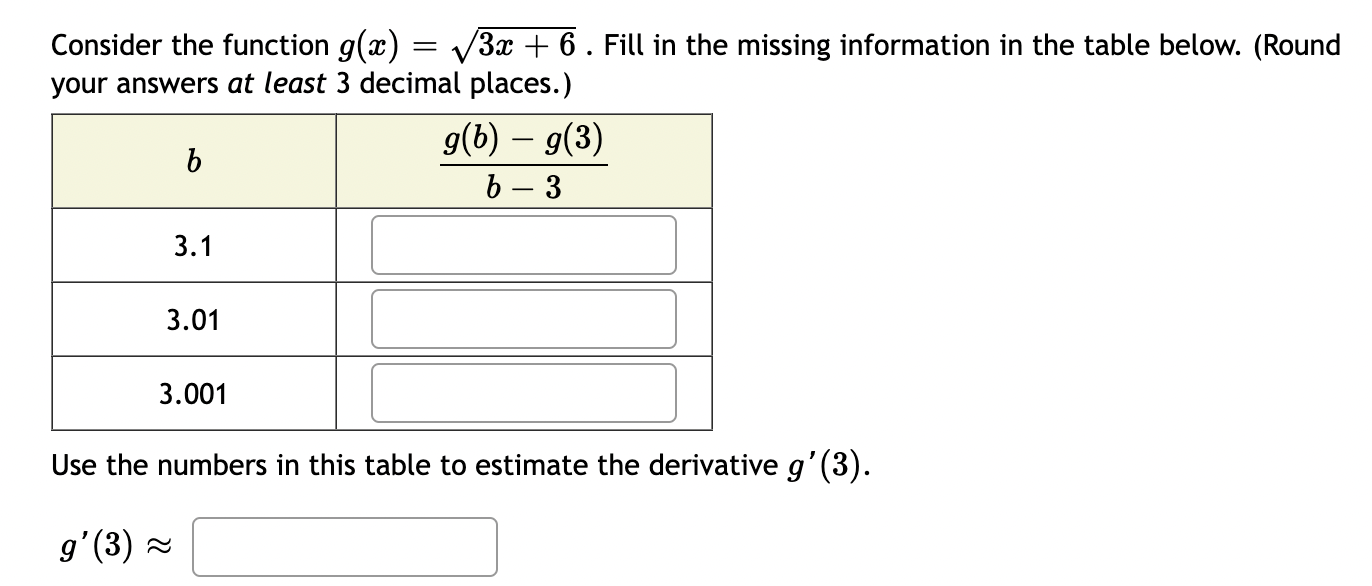
Task: Select the table cell containing 3.1
Action: 195,244
